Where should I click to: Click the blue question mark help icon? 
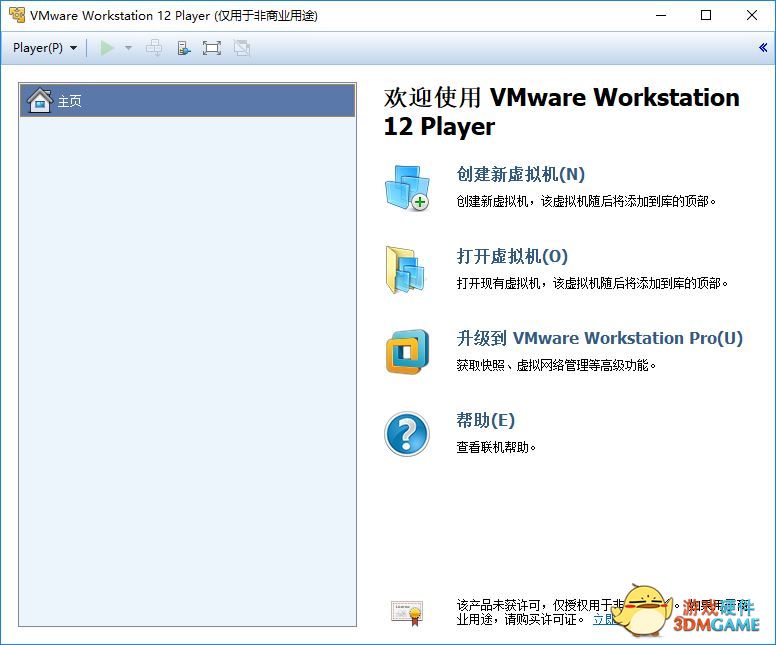(x=407, y=434)
